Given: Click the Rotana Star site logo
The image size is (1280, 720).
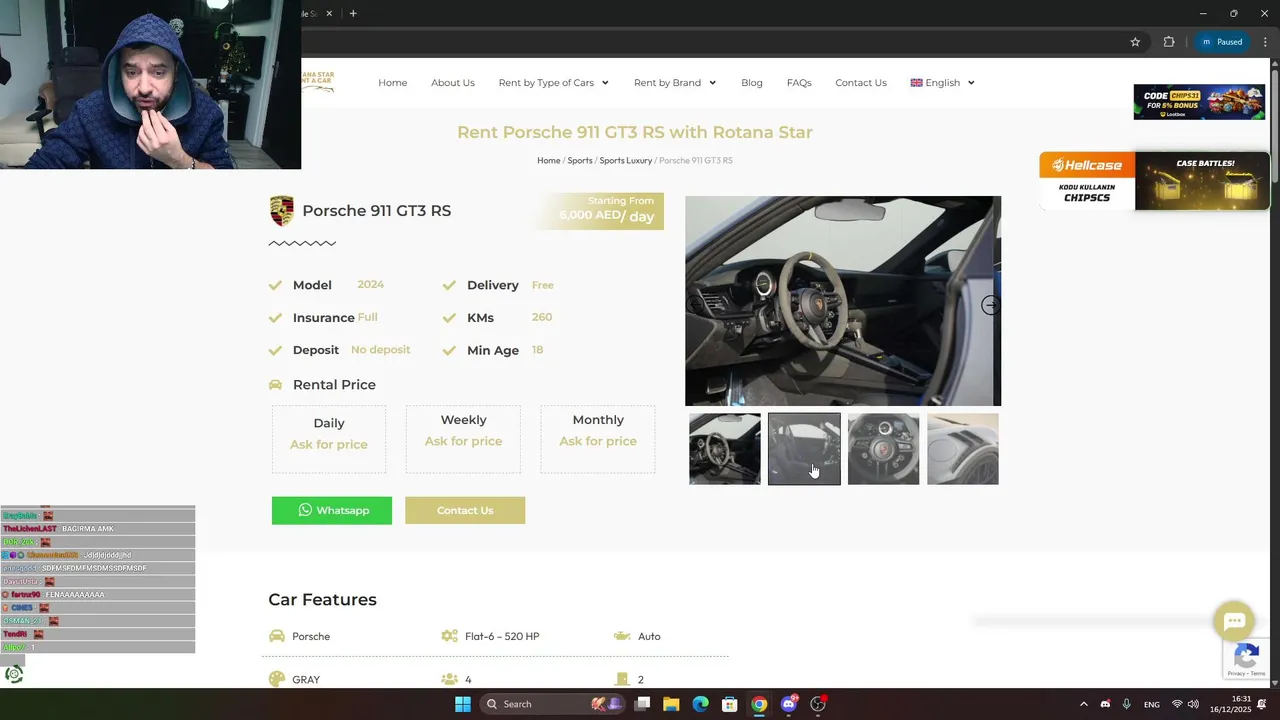Looking at the screenshot, I should point(319,82).
